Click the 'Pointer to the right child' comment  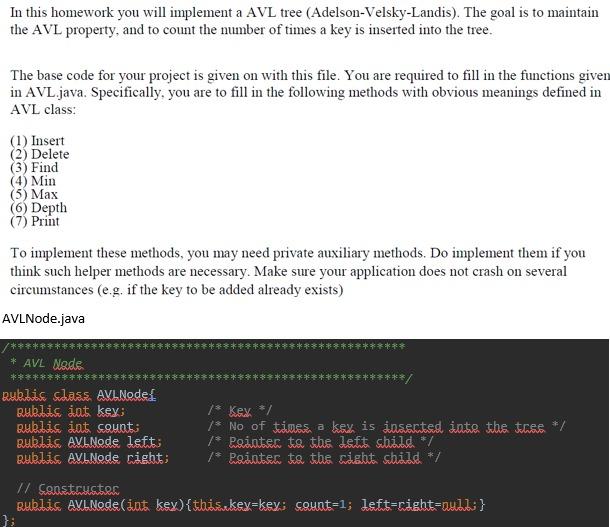[324, 457]
